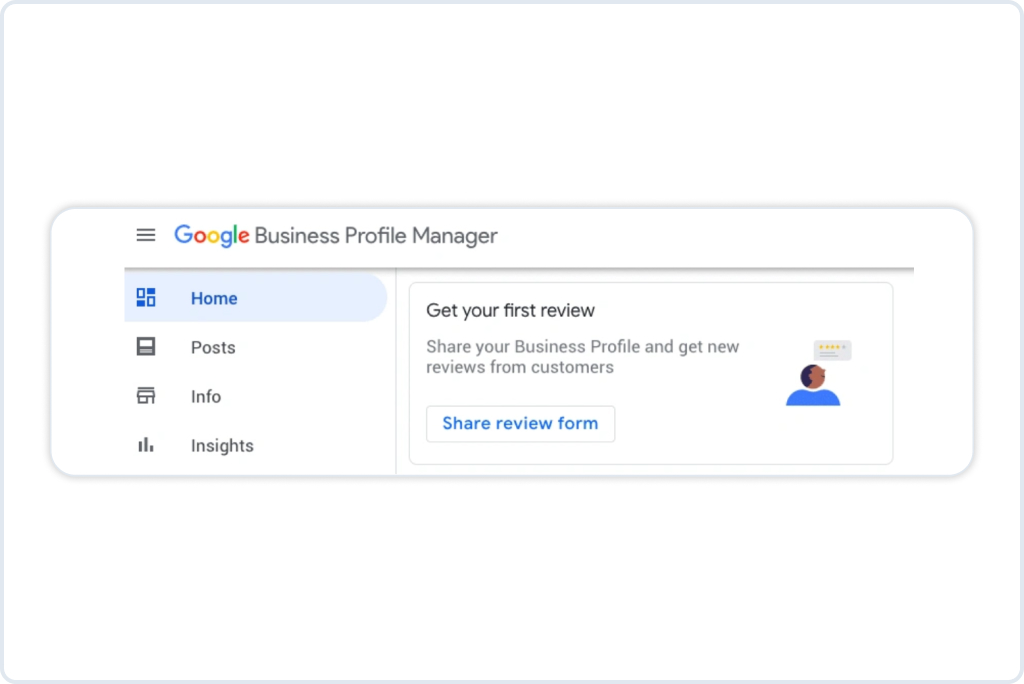Click the reviewer illustration image

point(818,373)
